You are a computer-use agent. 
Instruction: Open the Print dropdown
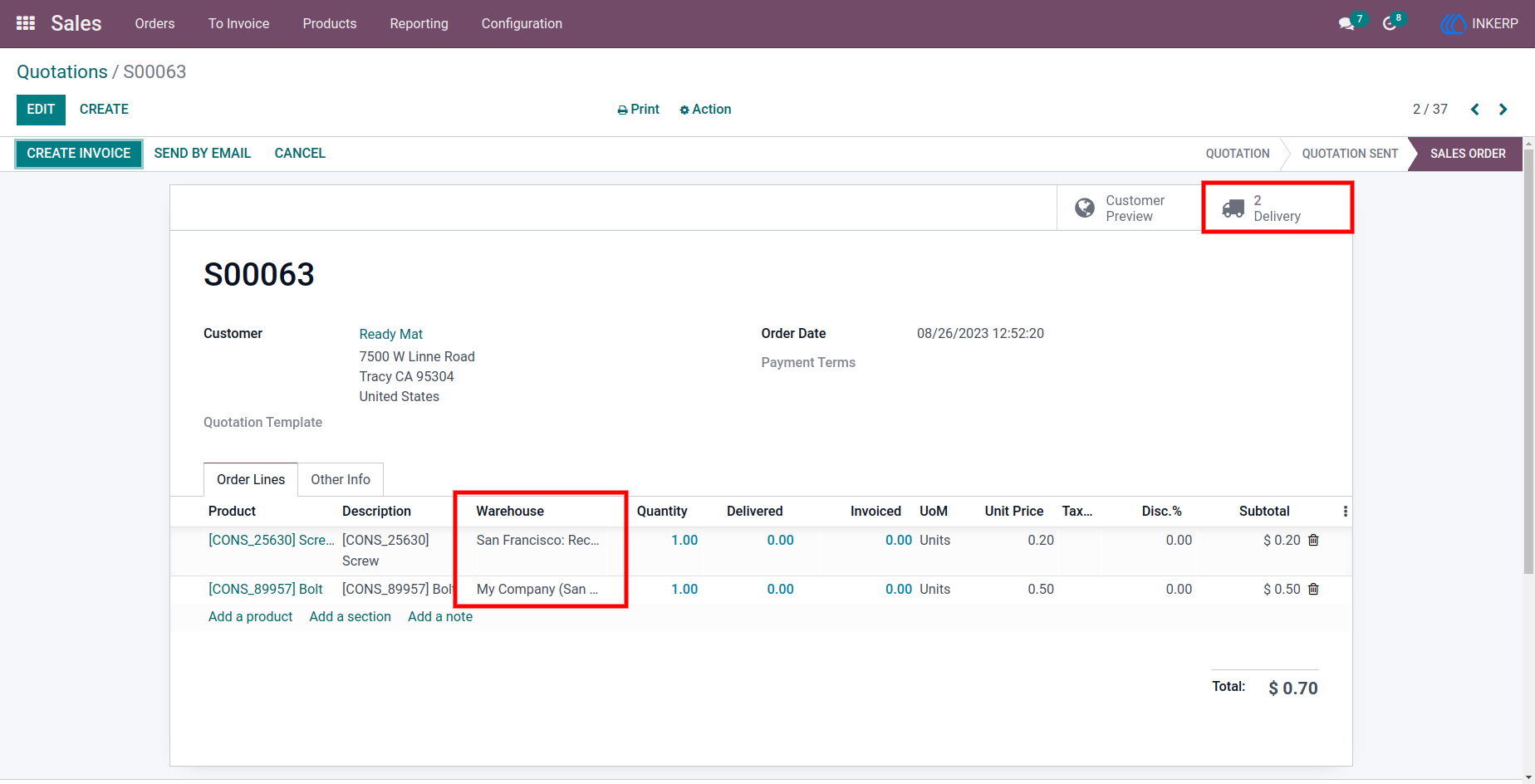click(638, 109)
